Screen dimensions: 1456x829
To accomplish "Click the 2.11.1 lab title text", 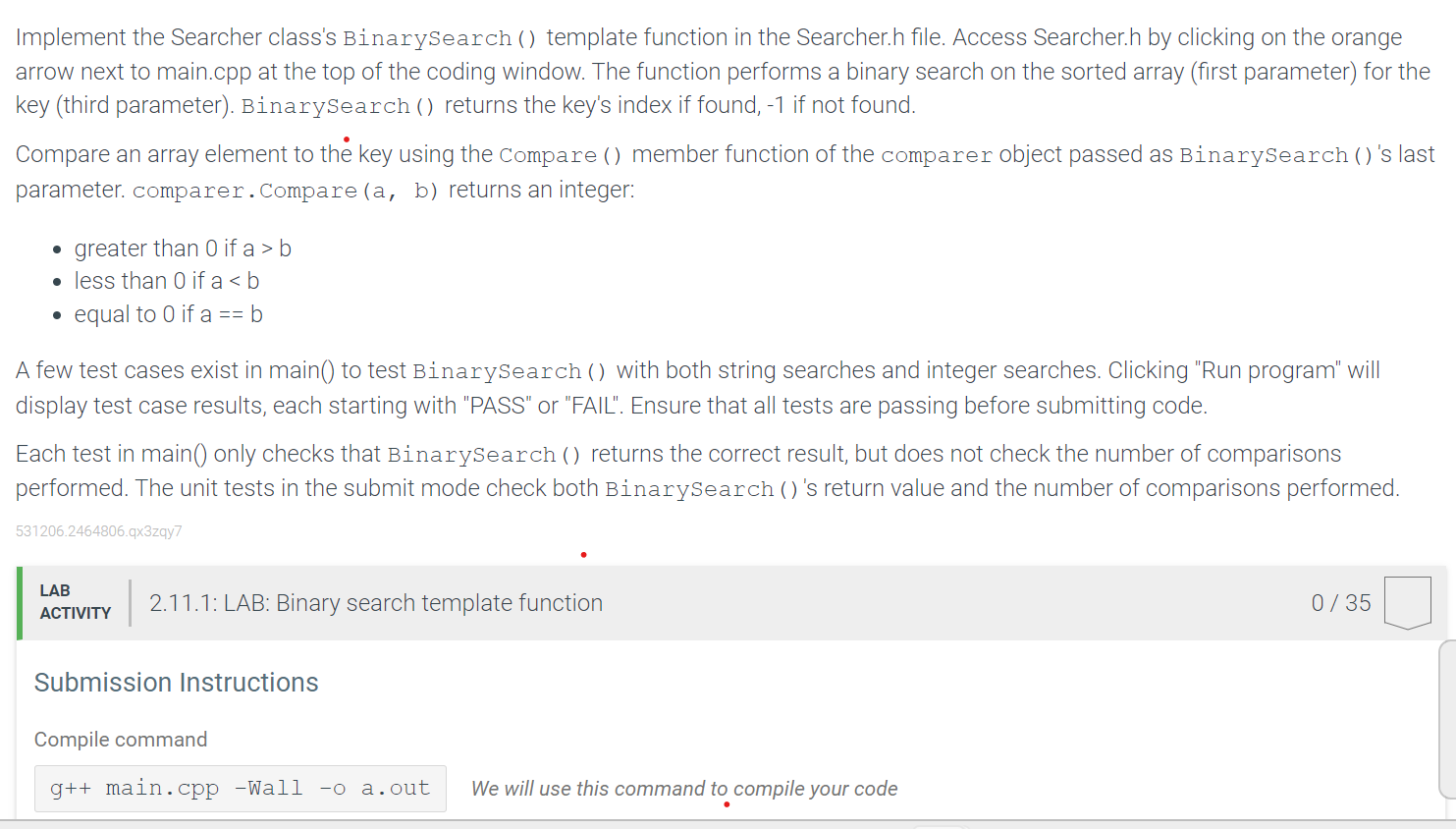I will coord(377,602).
